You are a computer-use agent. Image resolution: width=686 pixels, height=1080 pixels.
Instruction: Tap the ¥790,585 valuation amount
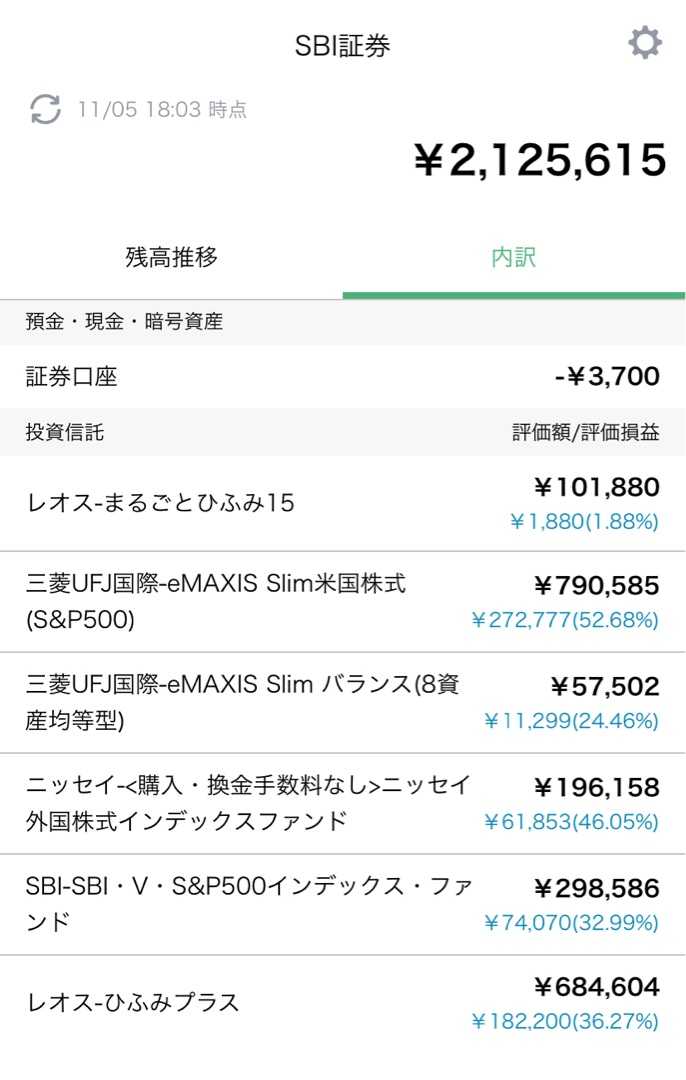tap(596, 585)
